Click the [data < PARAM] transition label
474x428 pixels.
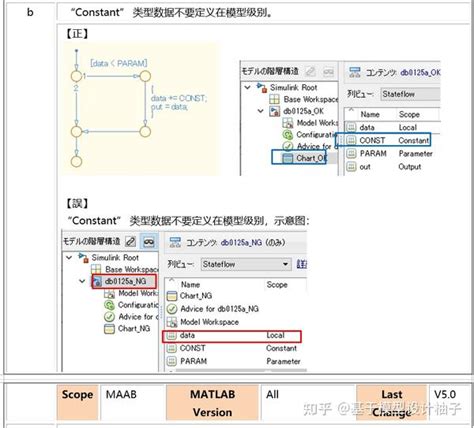tap(119, 63)
